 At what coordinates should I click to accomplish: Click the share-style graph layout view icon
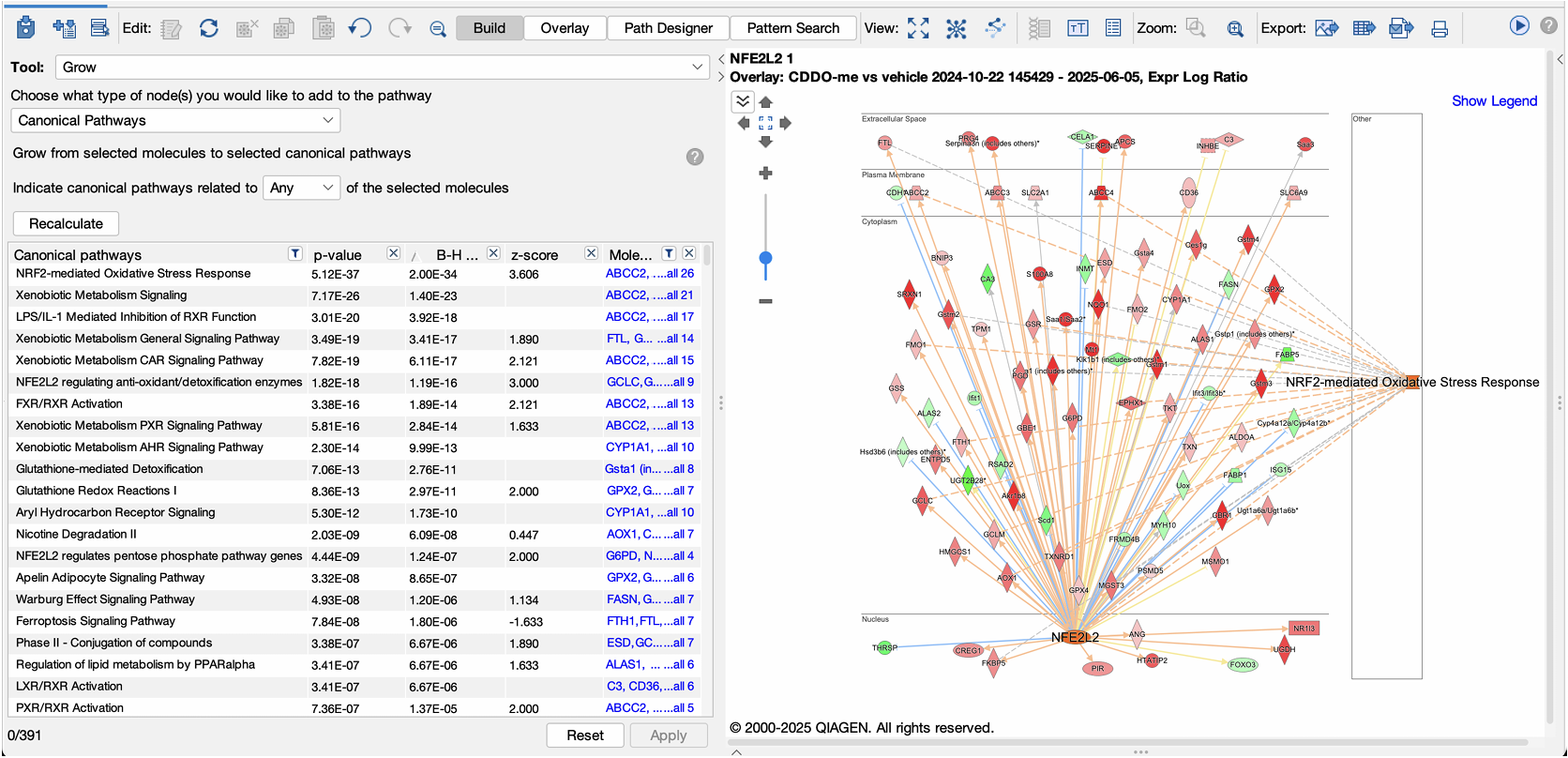(x=995, y=28)
